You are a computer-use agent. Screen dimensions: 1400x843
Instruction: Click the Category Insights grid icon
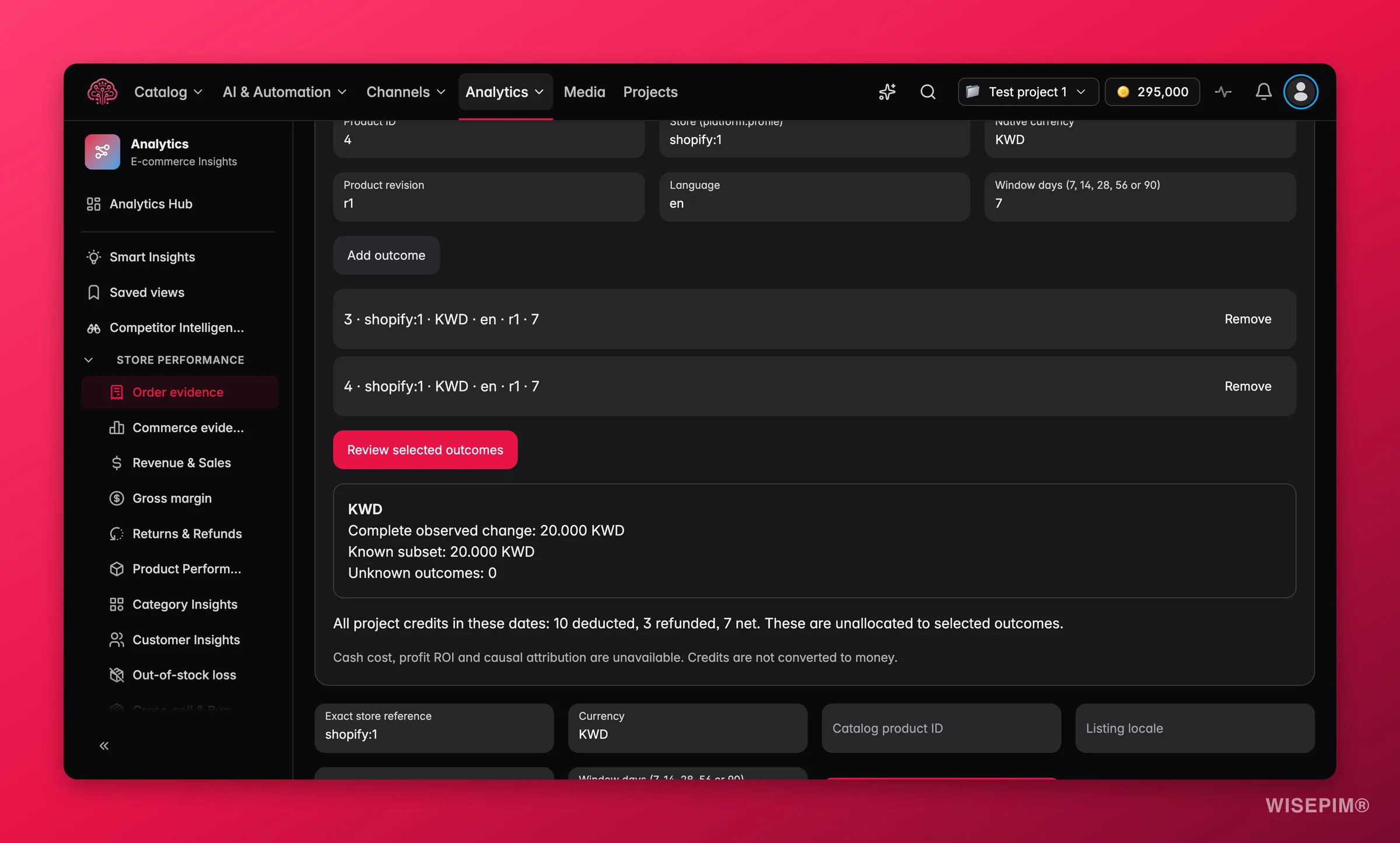117,604
